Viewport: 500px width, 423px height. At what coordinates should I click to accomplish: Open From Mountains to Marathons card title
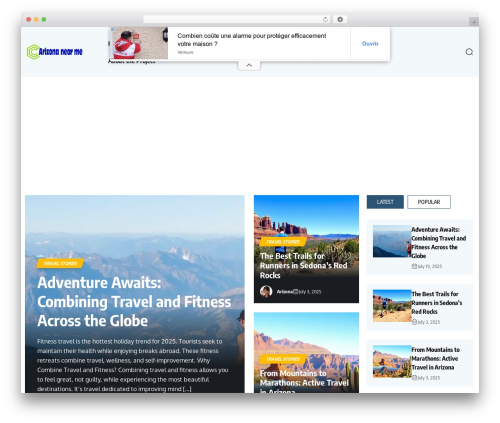(x=304, y=382)
